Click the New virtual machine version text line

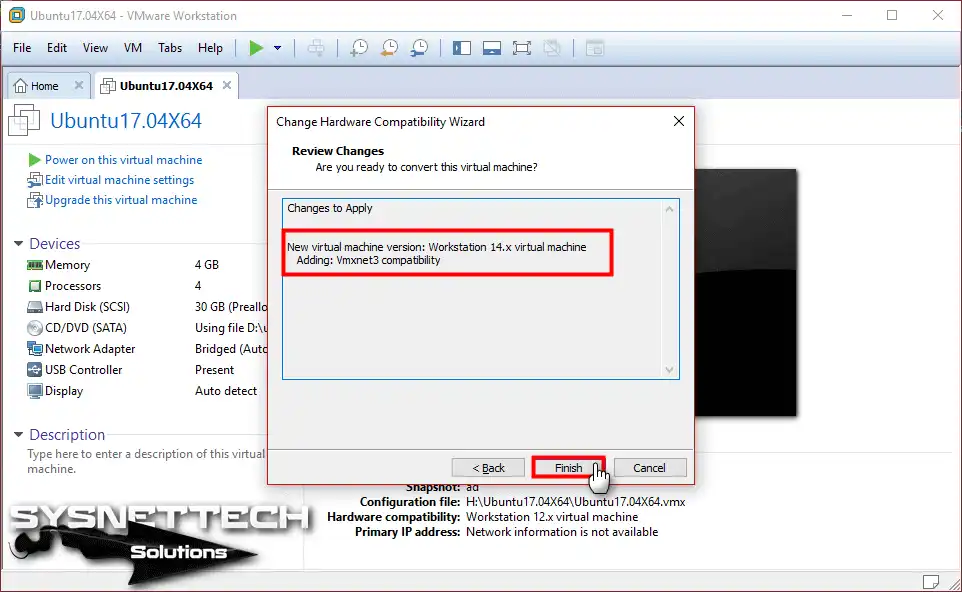tap(437, 247)
